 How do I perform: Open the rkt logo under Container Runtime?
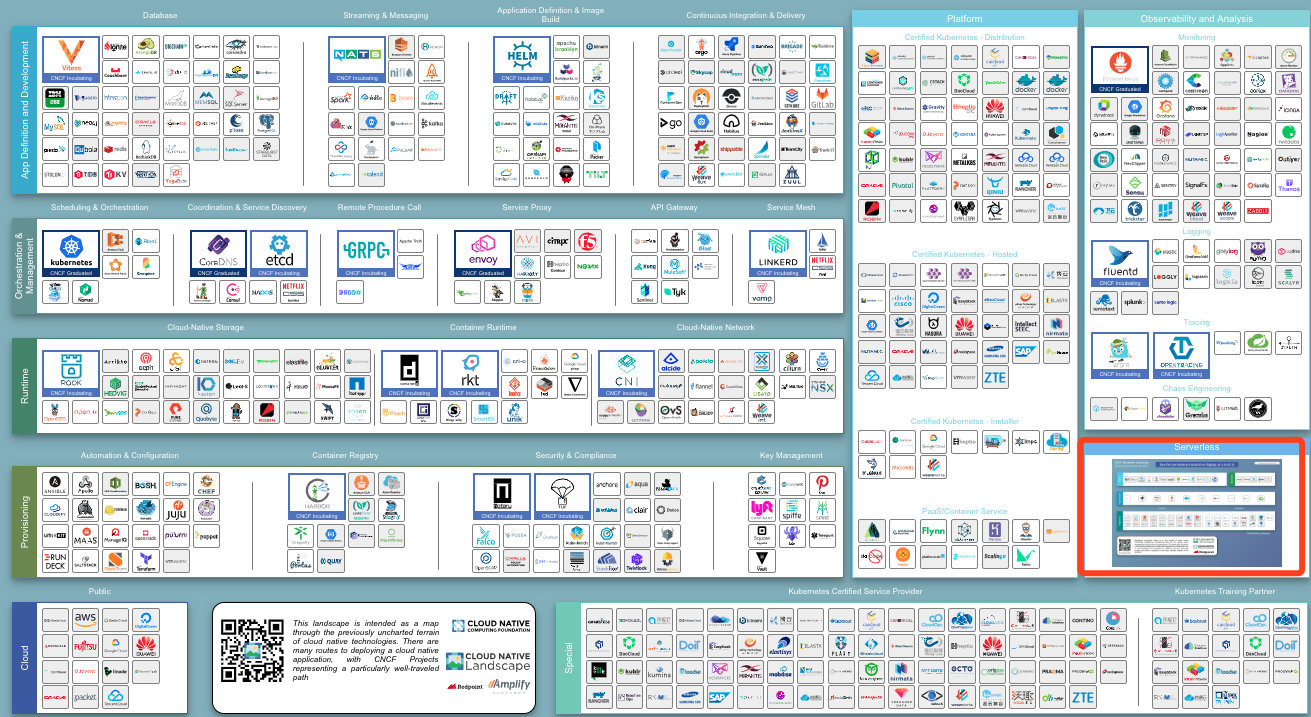coord(470,372)
